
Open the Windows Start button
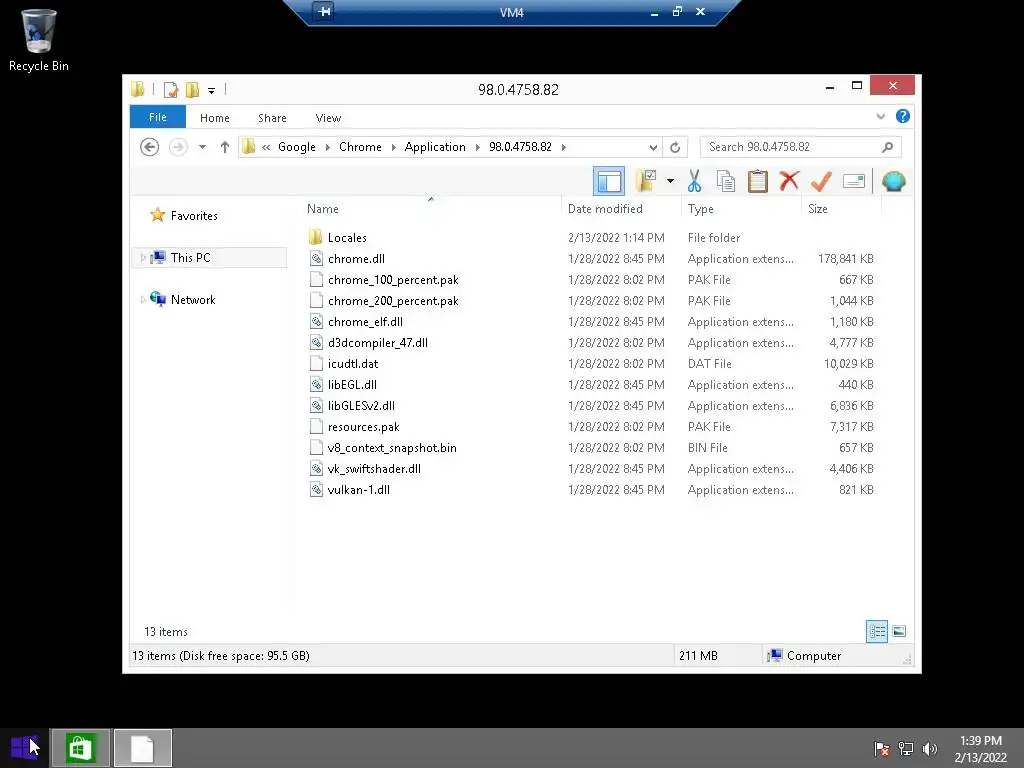pos(24,748)
